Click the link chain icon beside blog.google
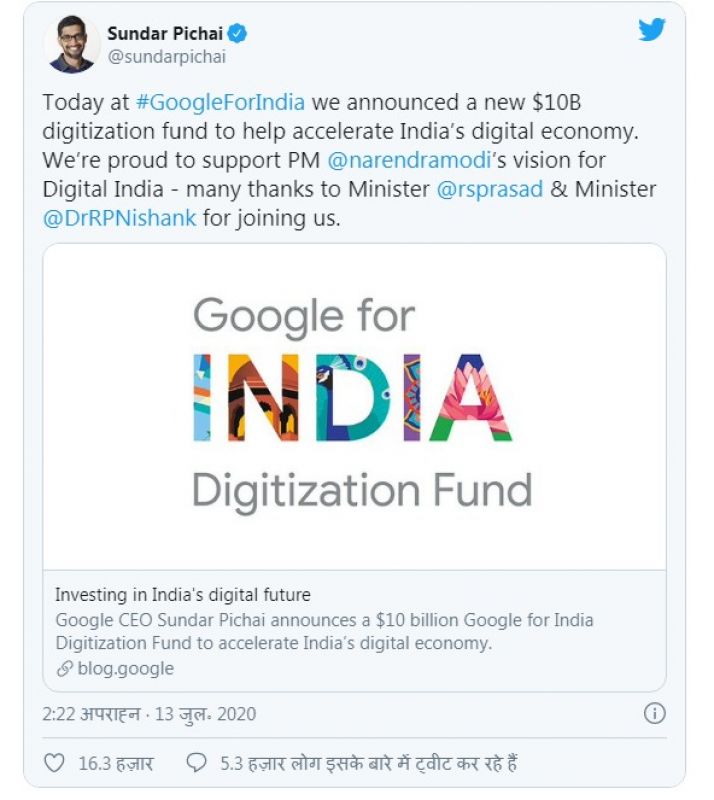The height and width of the screenshot is (800, 714). (x=63, y=669)
